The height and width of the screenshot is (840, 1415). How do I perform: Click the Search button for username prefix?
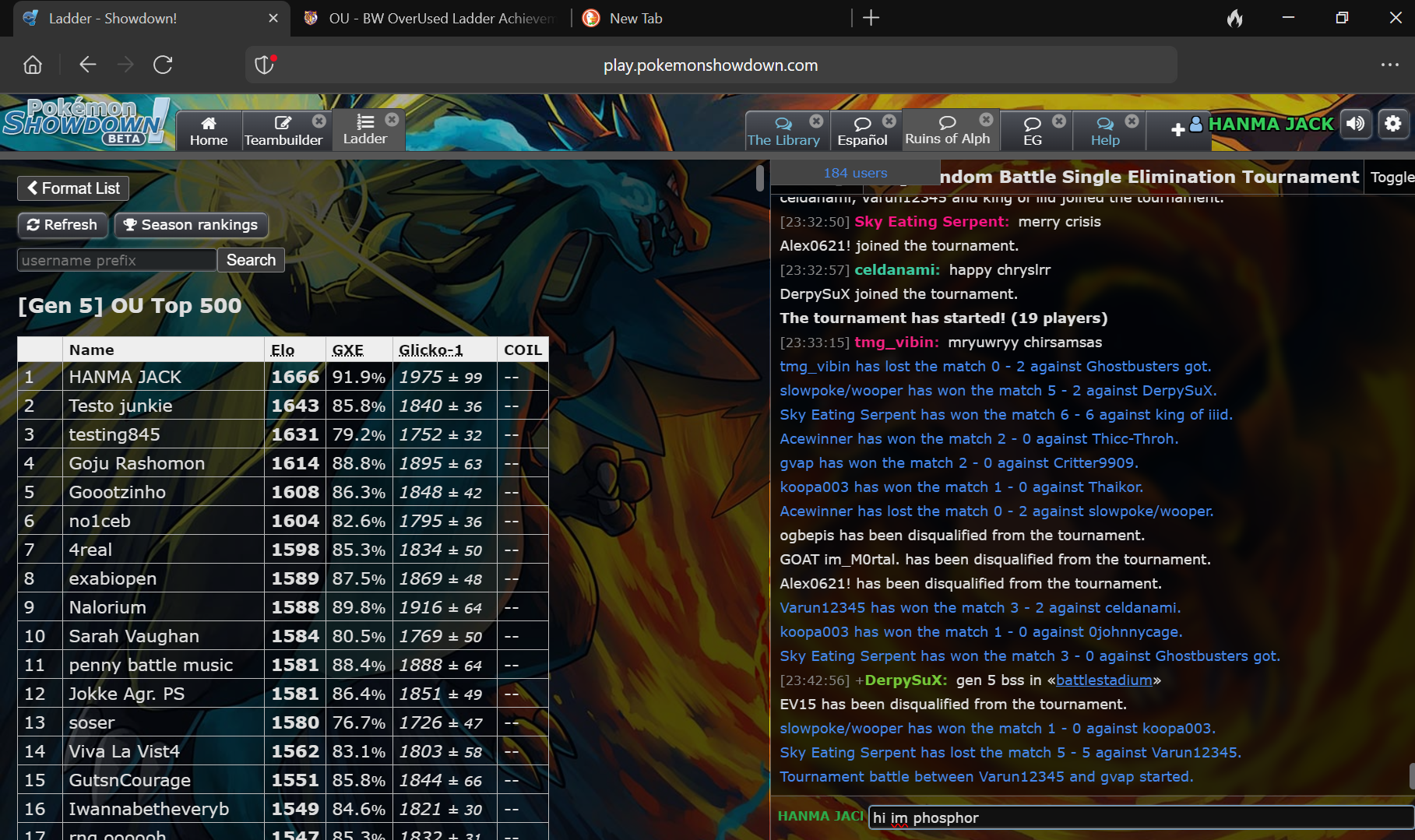point(251,260)
